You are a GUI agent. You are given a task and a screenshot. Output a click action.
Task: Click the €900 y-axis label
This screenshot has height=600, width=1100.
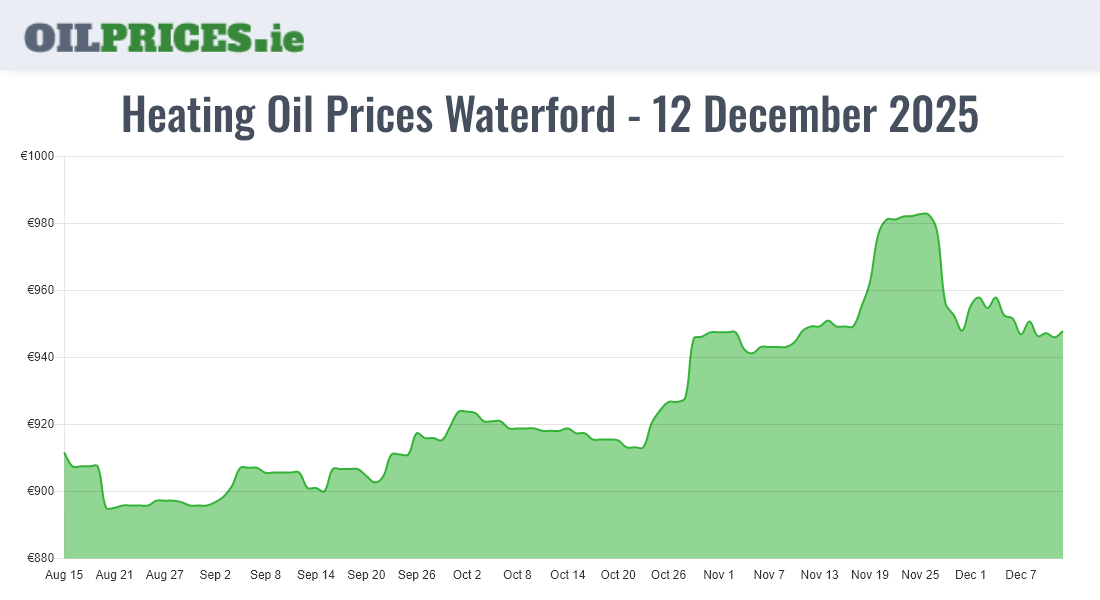coord(40,492)
